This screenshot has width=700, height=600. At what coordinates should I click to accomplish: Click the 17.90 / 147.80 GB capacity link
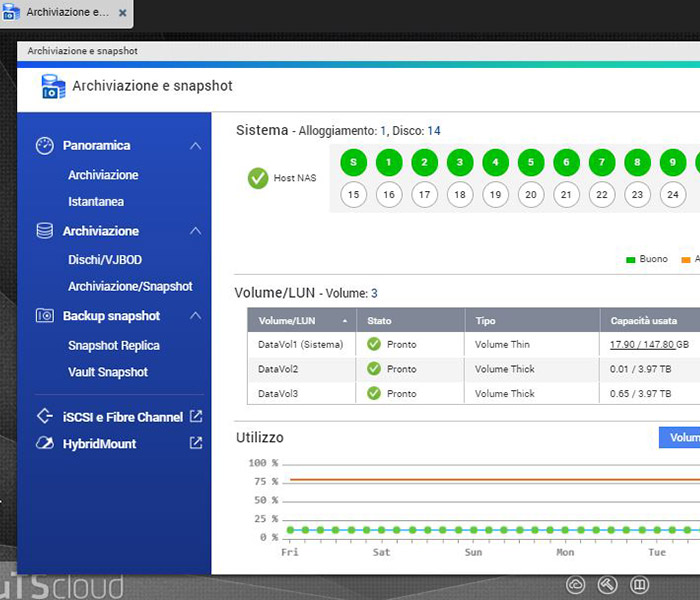[x=649, y=345]
